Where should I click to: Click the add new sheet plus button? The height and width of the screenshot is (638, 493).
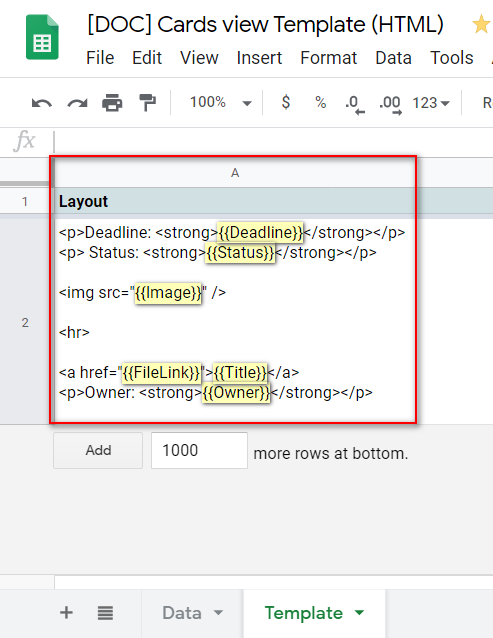[x=66, y=612]
